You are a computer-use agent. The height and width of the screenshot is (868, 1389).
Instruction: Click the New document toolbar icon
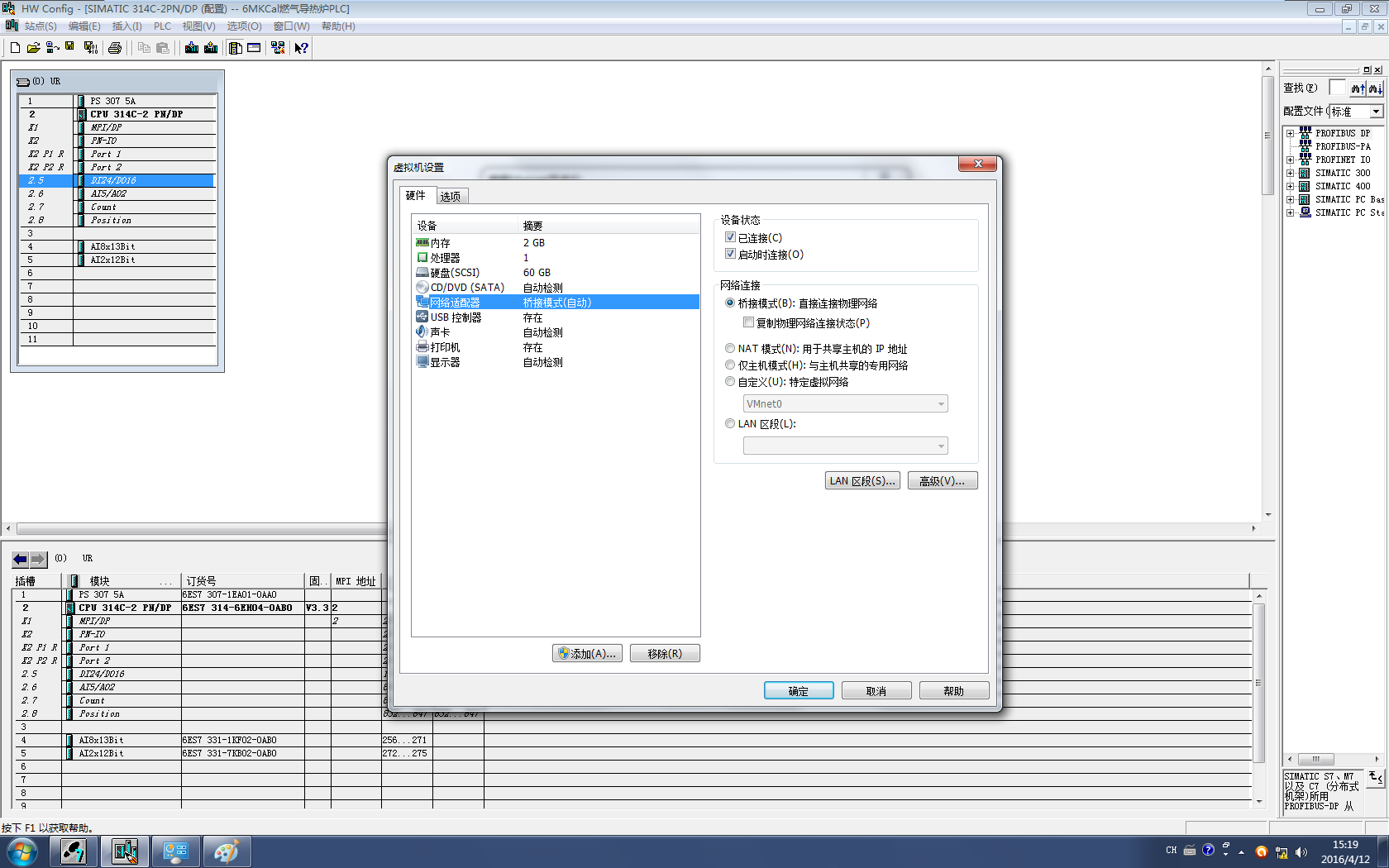click(15, 48)
